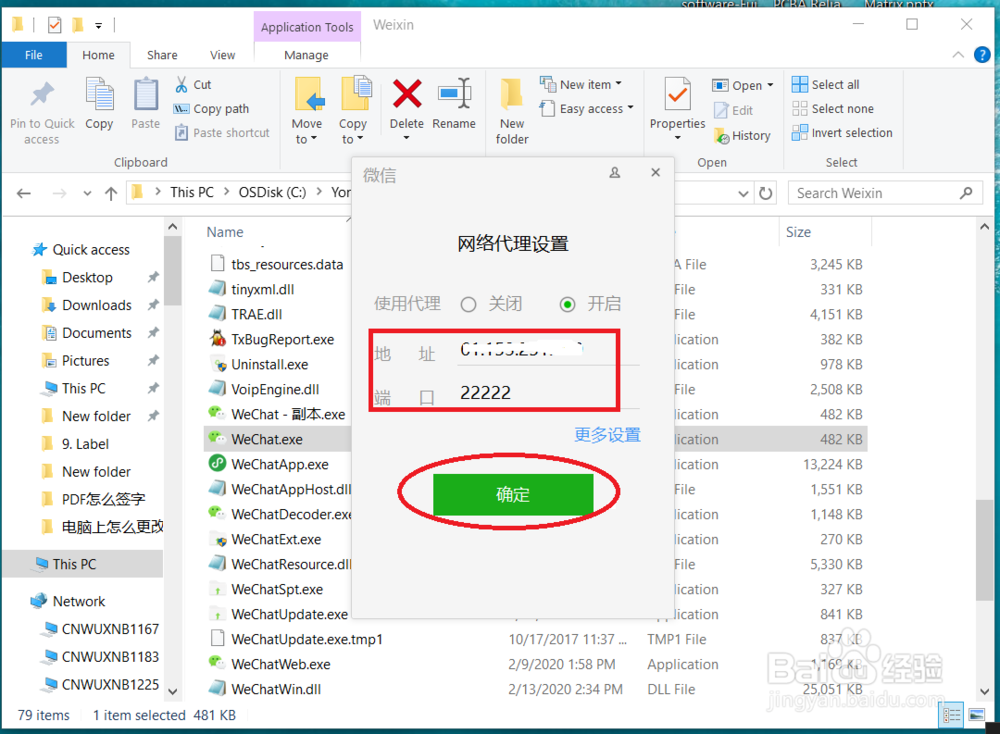Click the Delete red X icon
Viewport: 1000px width, 734px height.
(407, 94)
